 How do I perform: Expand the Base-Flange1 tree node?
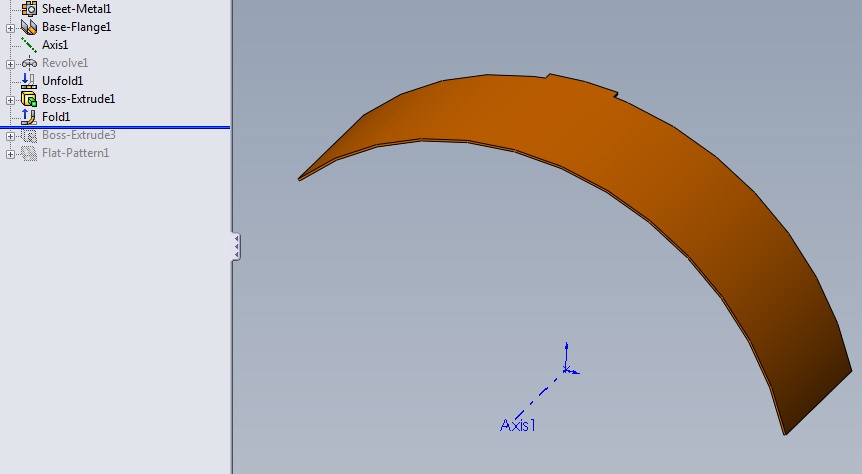pyautogui.click(x=10, y=28)
